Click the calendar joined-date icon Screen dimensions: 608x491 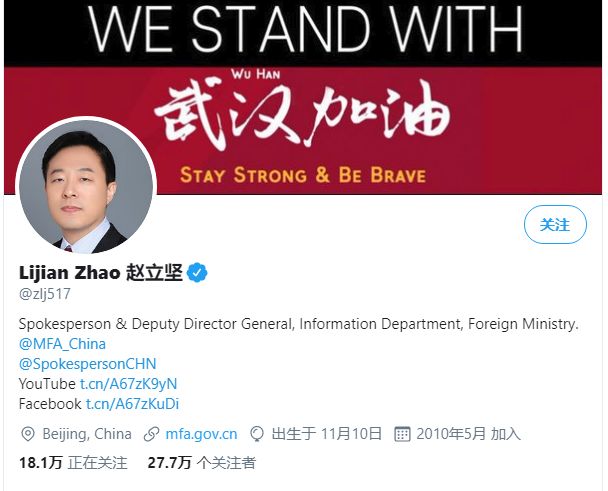coord(402,434)
